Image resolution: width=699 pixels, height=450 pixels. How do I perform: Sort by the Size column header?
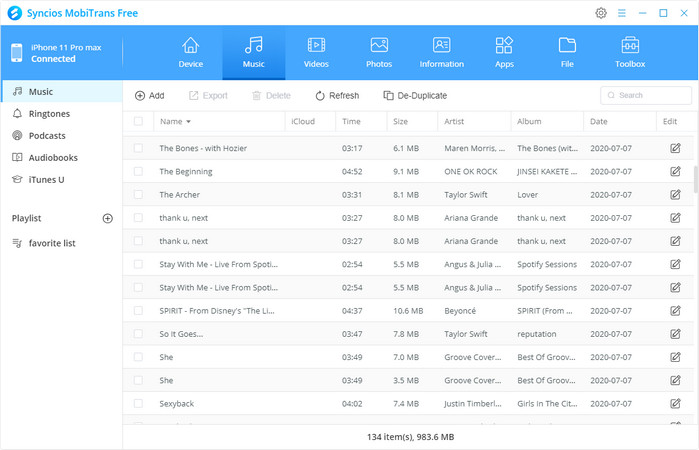pos(400,121)
